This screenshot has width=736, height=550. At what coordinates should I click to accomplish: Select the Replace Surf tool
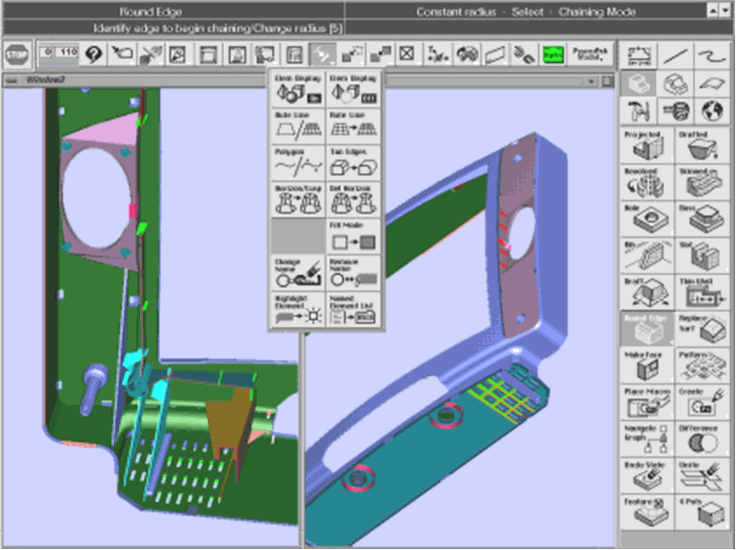pos(702,329)
